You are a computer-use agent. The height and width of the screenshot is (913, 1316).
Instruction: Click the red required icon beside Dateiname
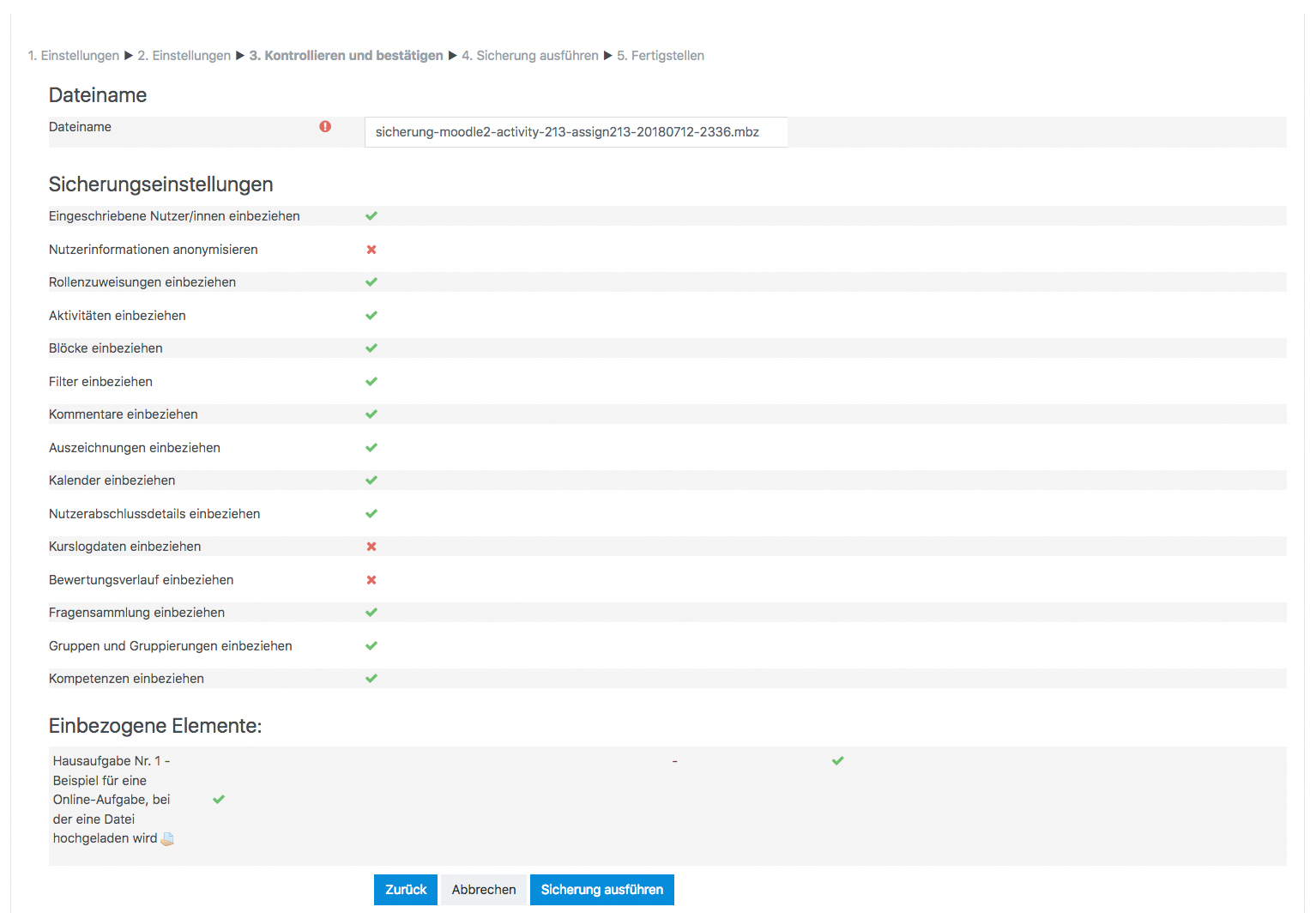tap(325, 127)
